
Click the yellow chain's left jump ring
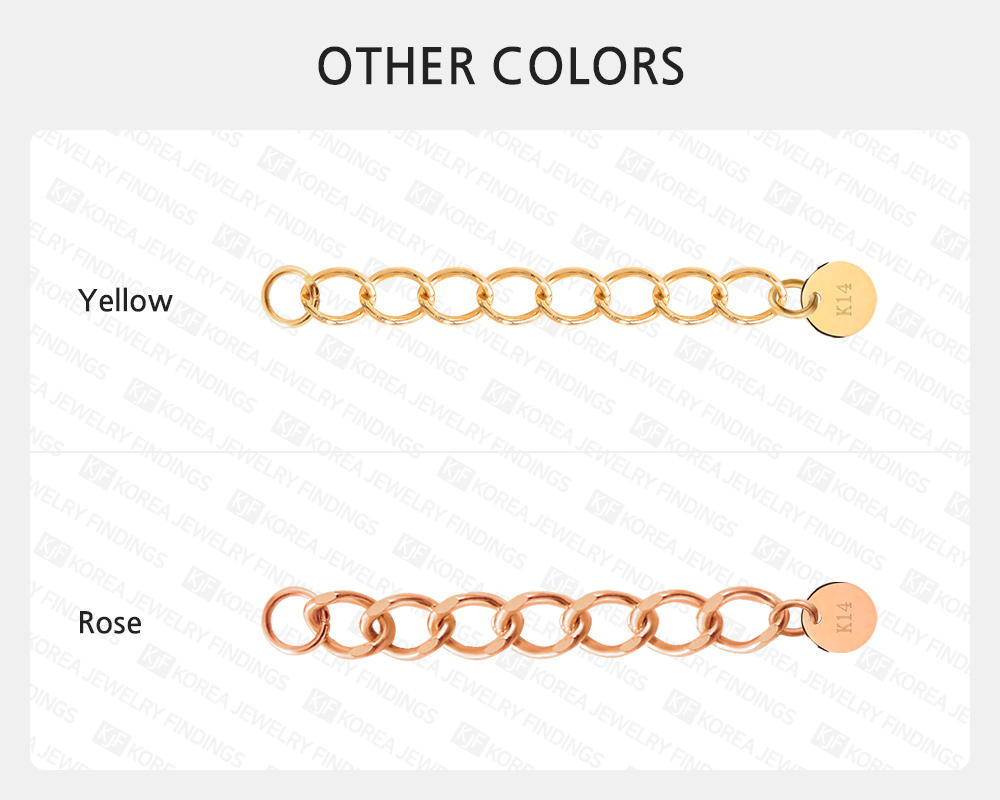288,297
